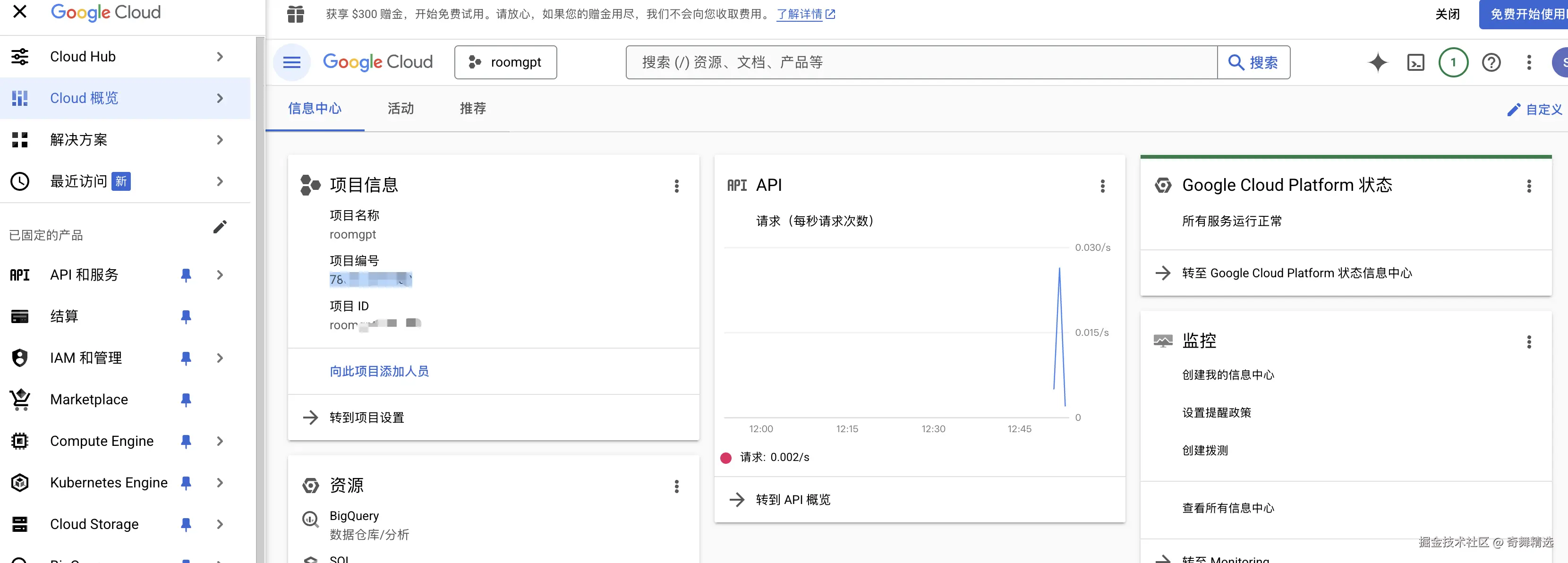The image size is (1568, 563).
Task: Open roomgpt project selector dropdown
Action: tap(505, 62)
